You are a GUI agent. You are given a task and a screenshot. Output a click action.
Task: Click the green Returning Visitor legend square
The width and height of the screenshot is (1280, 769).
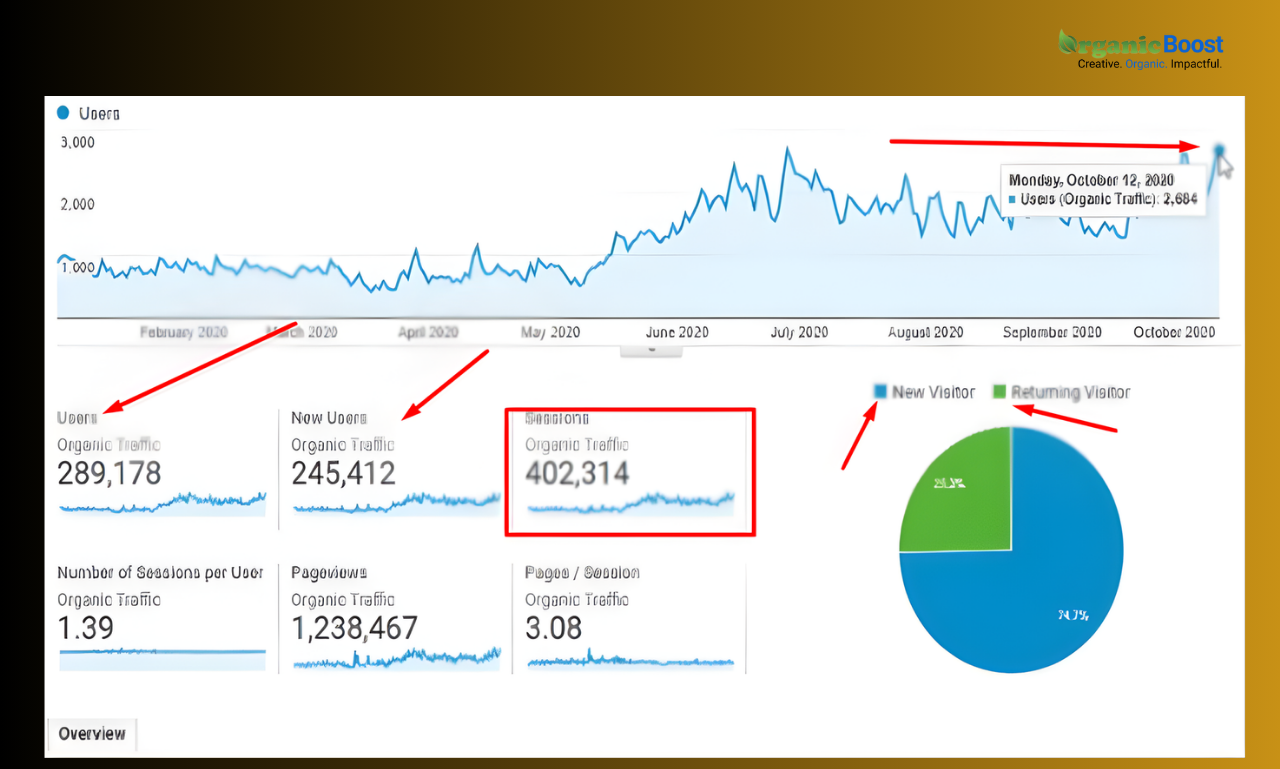point(999,392)
